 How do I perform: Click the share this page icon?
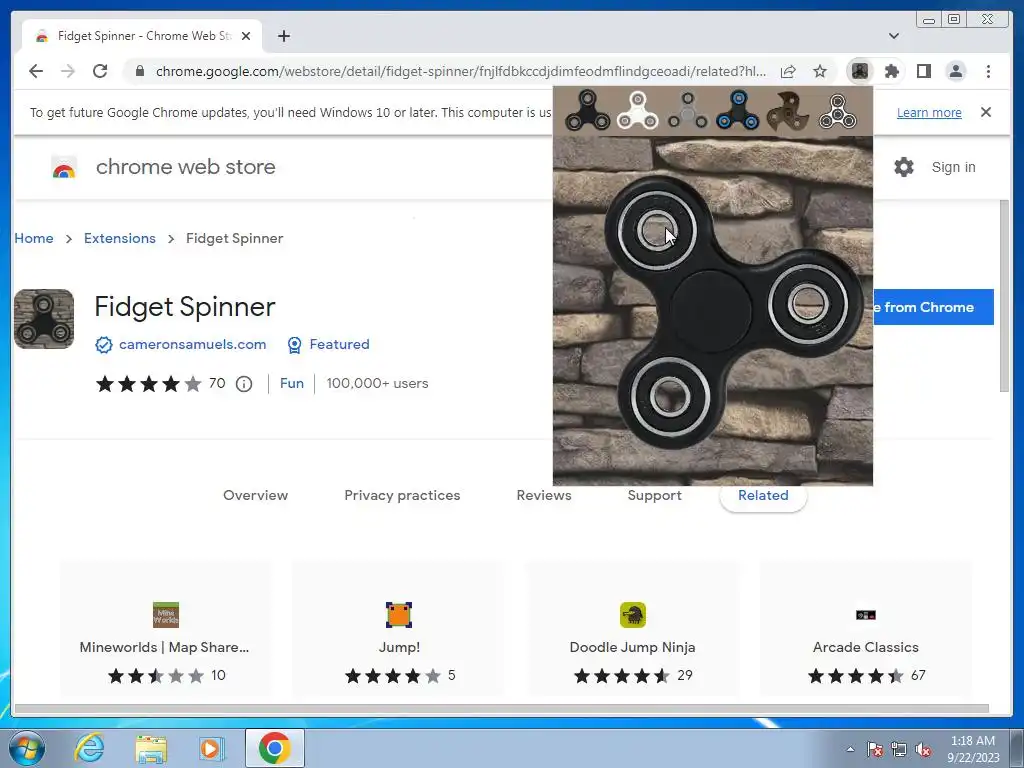(x=788, y=71)
